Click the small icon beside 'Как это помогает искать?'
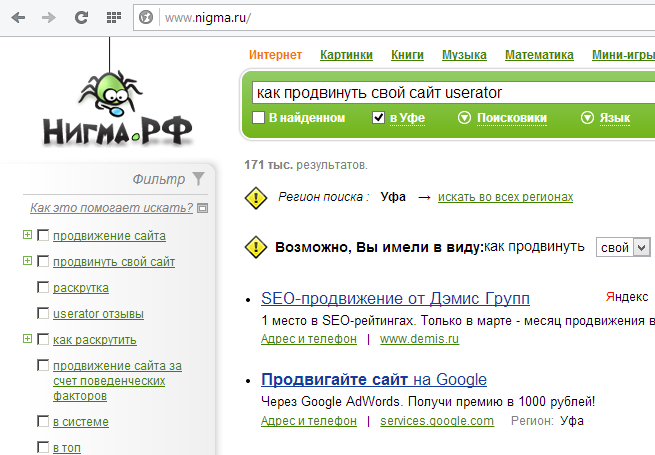655x455 pixels. coord(203,208)
